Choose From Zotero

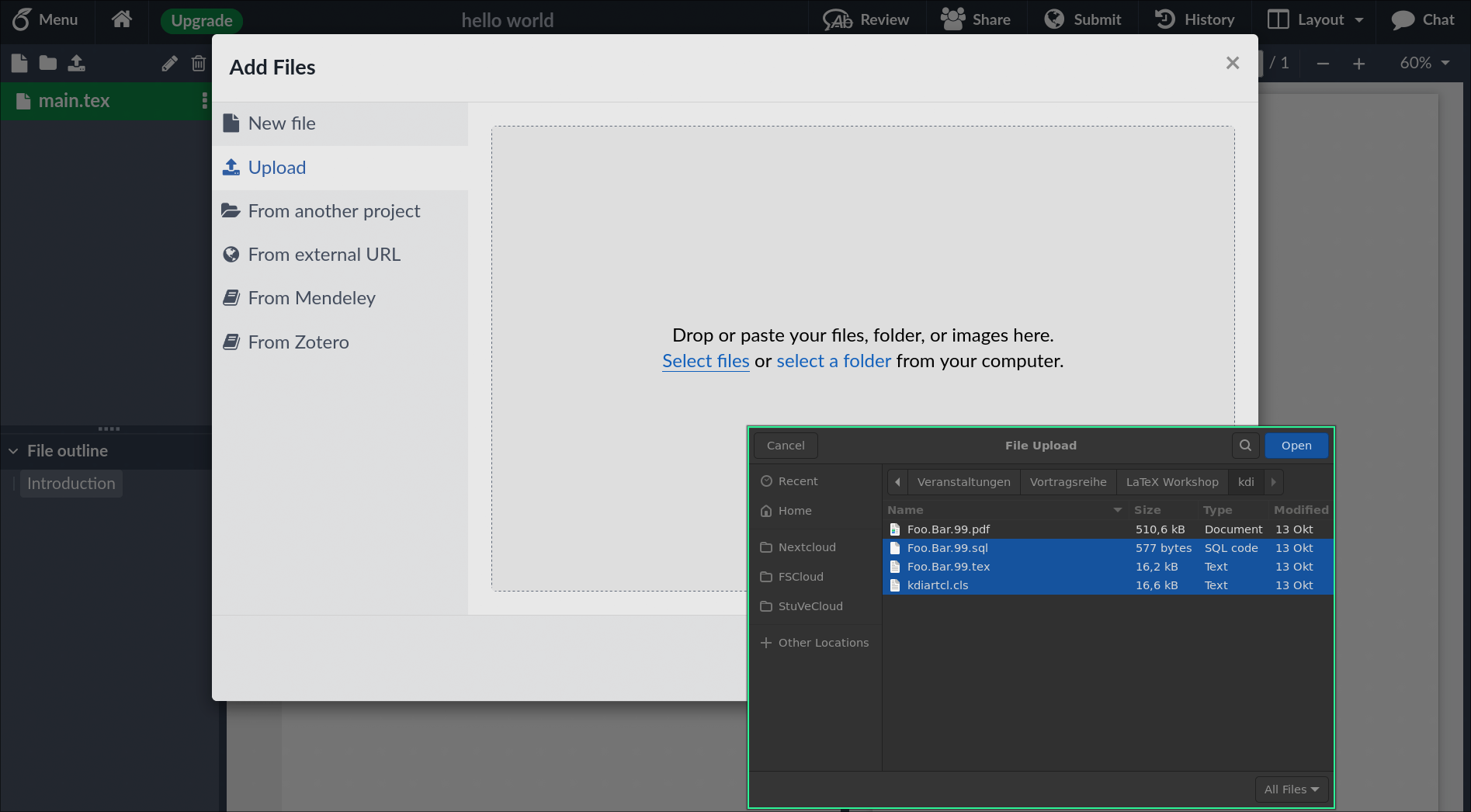340,342
